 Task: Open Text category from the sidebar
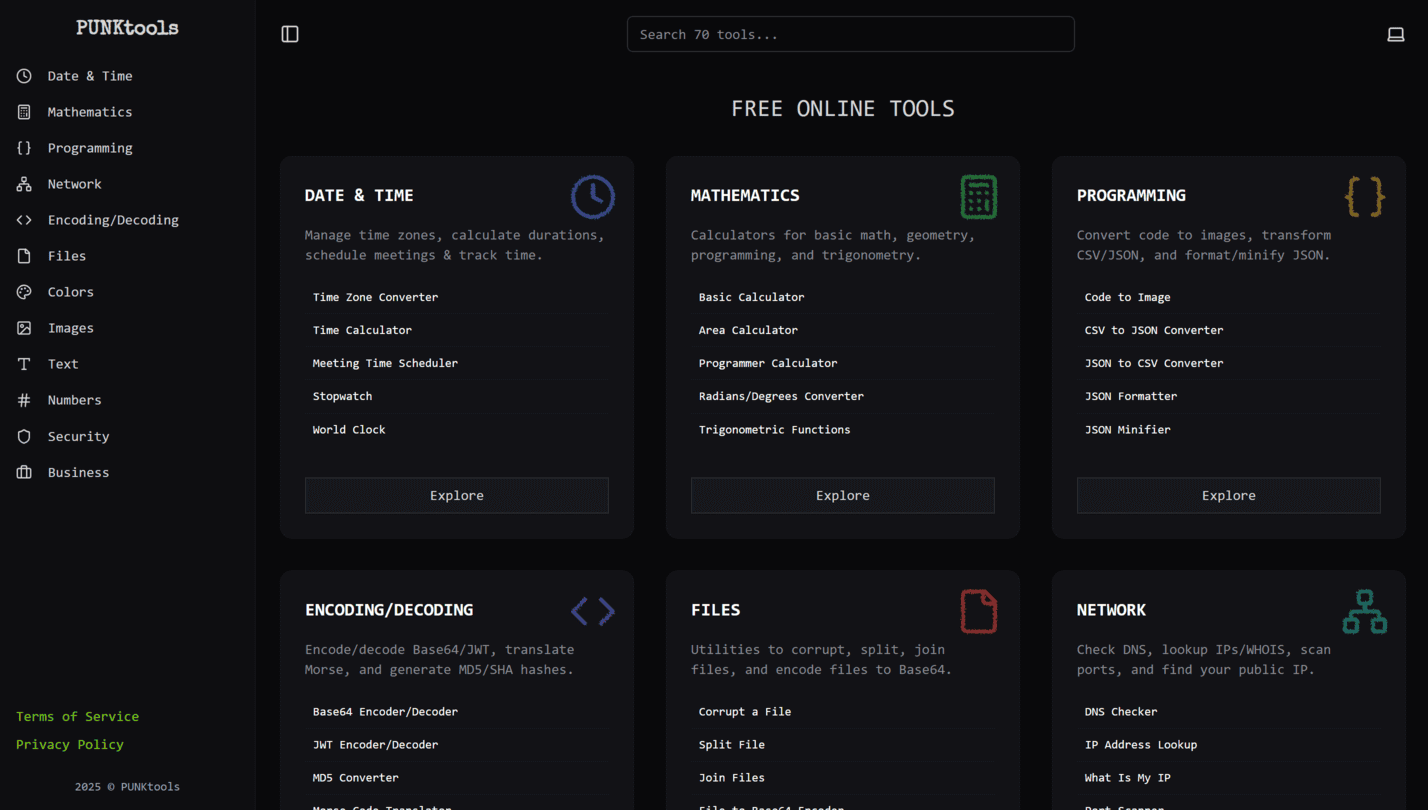point(62,364)
